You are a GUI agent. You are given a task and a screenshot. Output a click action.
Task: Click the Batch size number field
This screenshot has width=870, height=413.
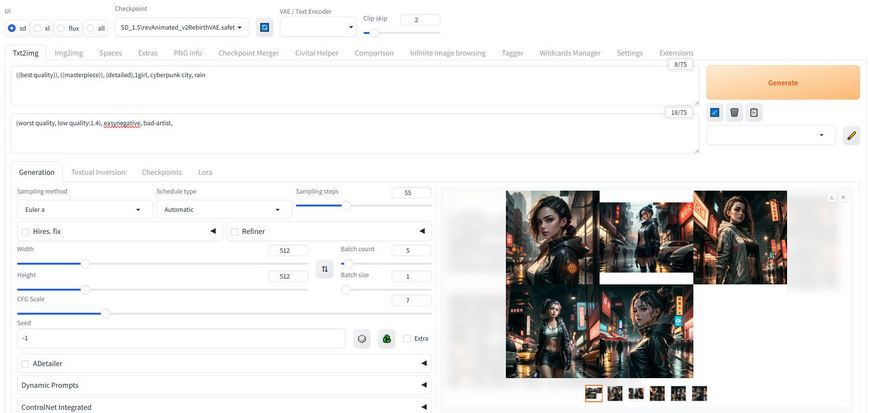click(x=411, y=276)
